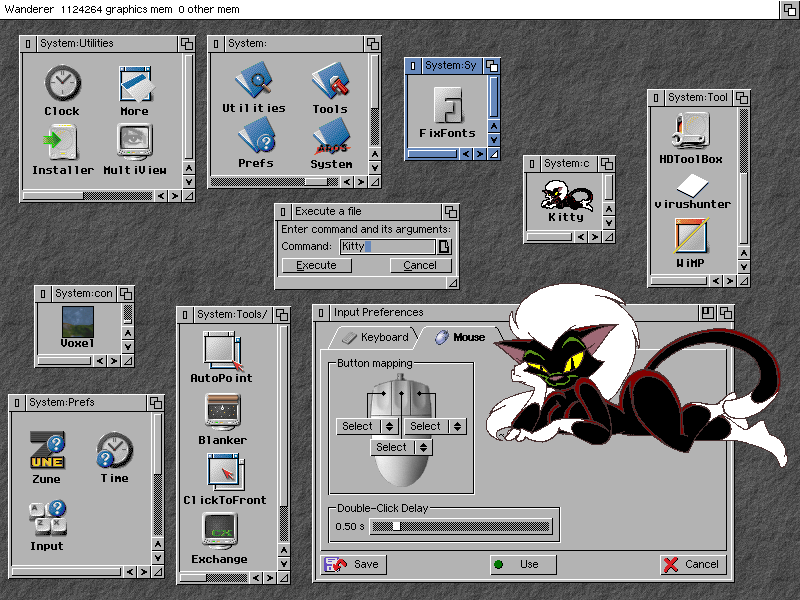The height and width of the screenshot is (600, 800).
Task: Click scroll down arrow in System:Tools/ window
Action: tap(284, 564)
